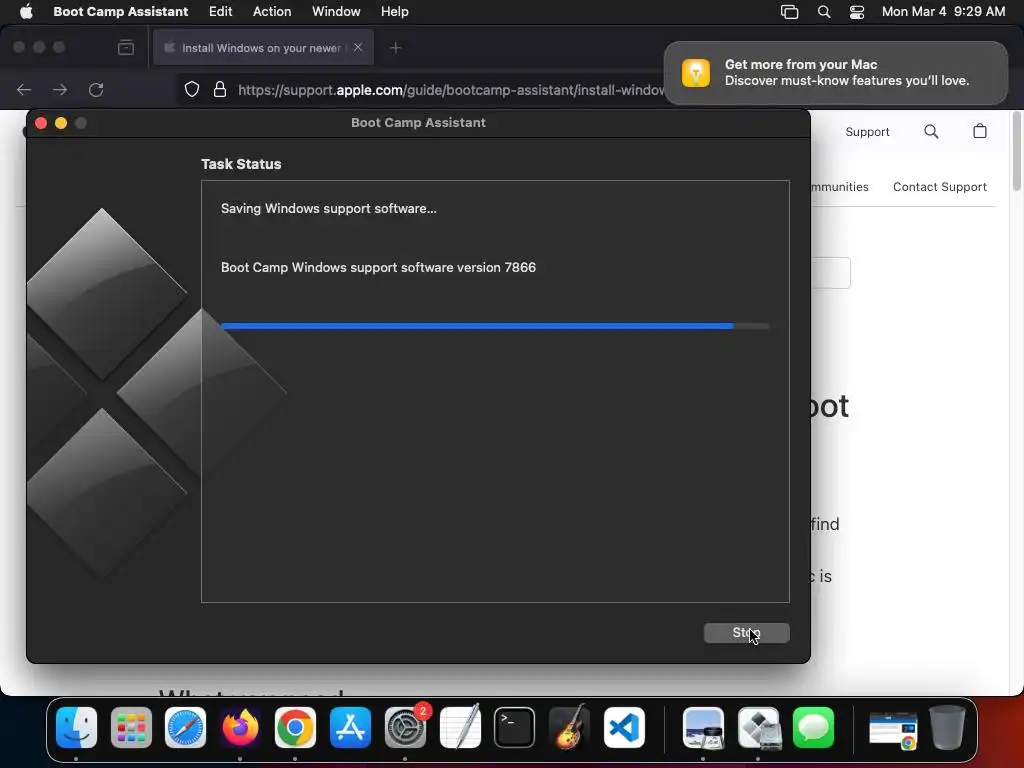Click the Stop button in Boot Camp Assistant
1024x768 pixels.
746,632
